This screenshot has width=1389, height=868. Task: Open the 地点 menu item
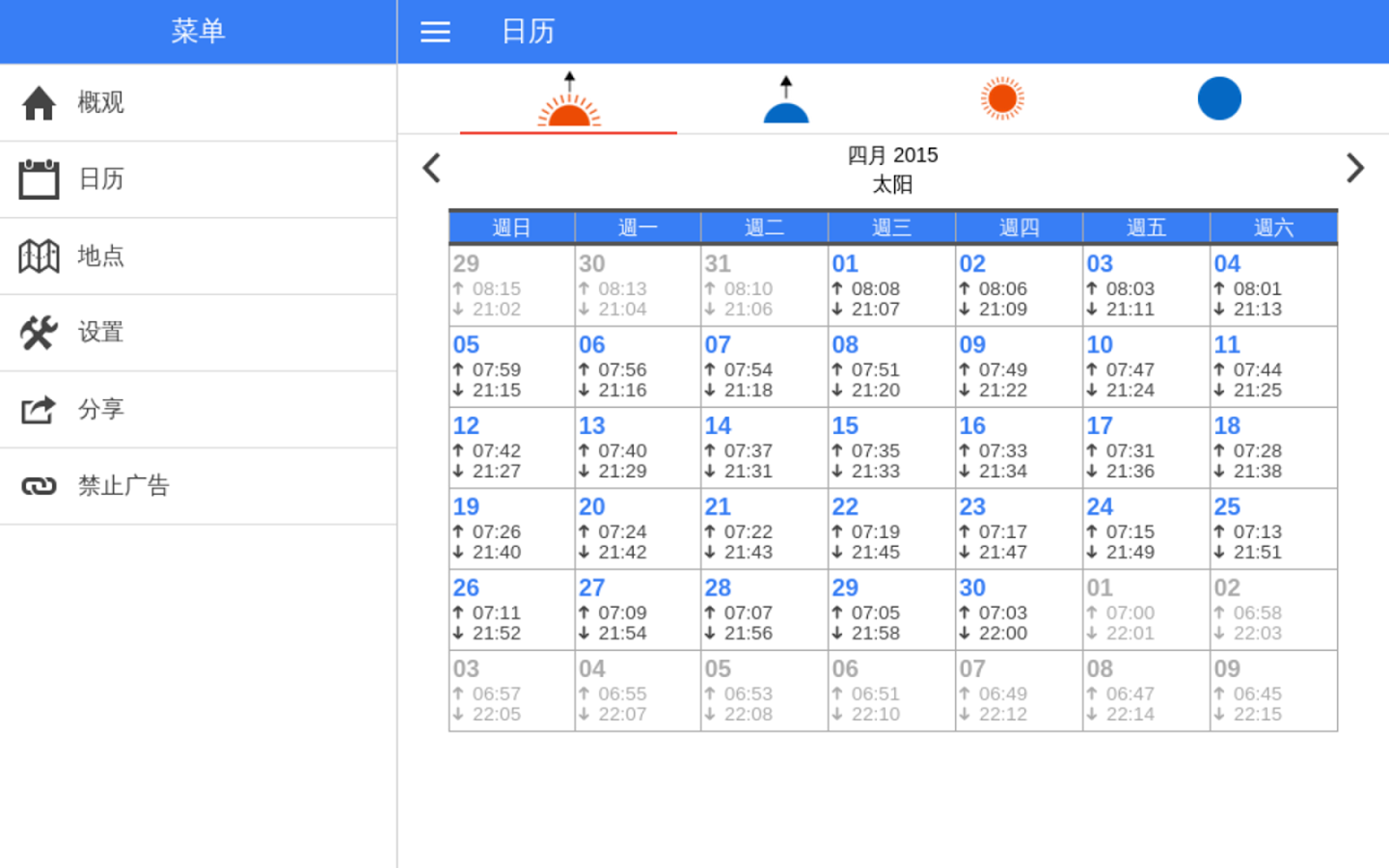(198, 256)
